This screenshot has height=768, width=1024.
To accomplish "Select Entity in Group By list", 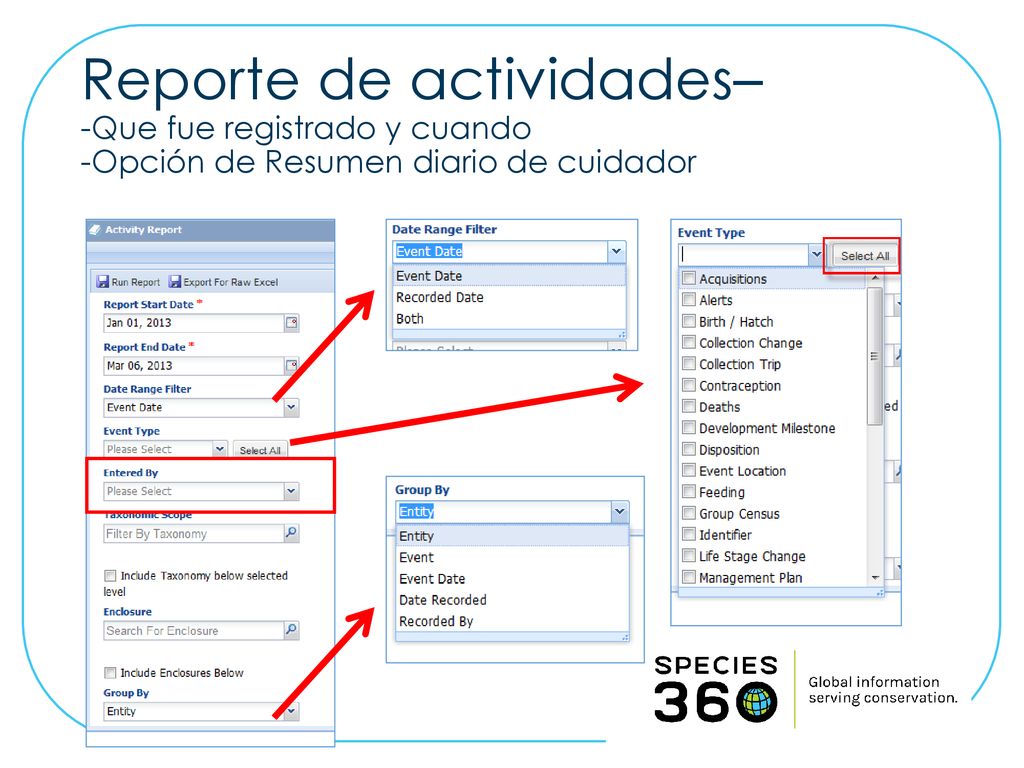I will point(513,536).
